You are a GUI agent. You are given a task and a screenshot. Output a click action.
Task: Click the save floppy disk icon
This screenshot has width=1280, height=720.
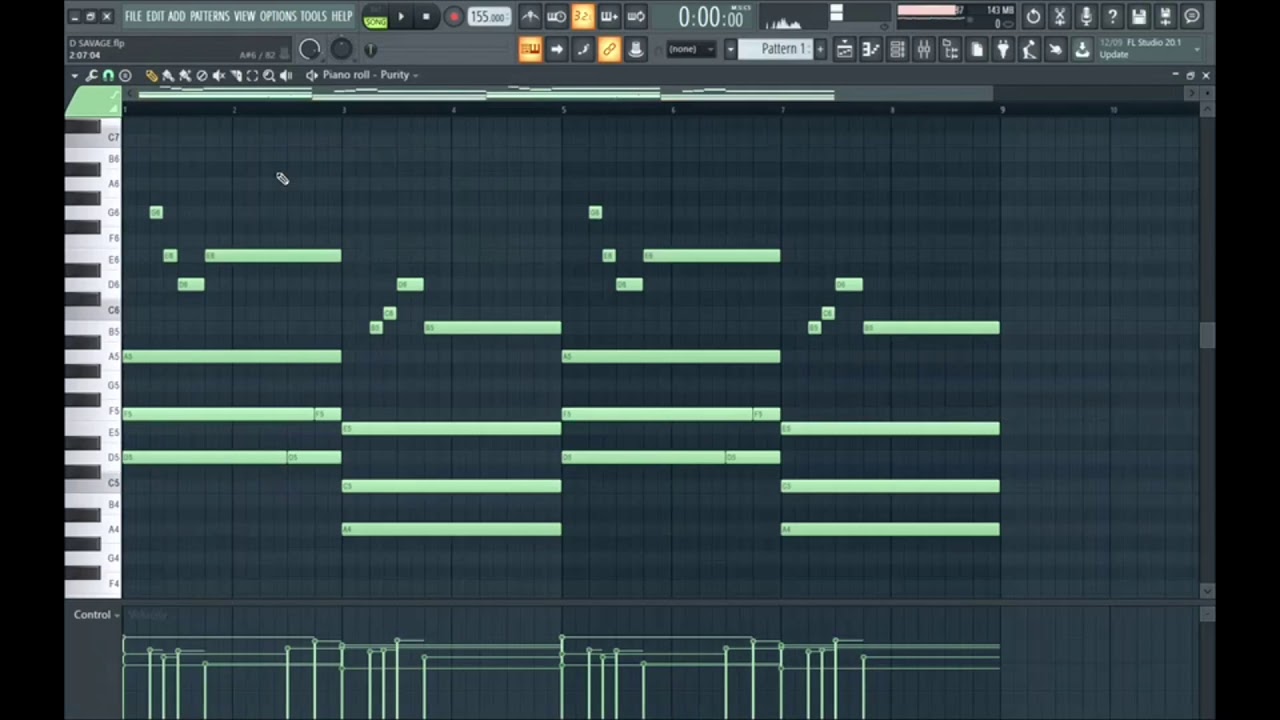tap(1139, 16)
